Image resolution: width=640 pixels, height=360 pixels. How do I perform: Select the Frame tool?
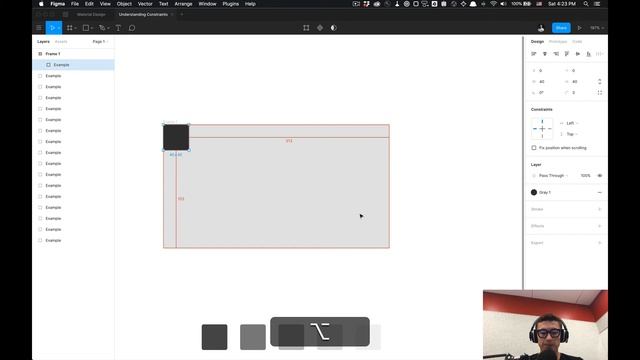point(70,28)
